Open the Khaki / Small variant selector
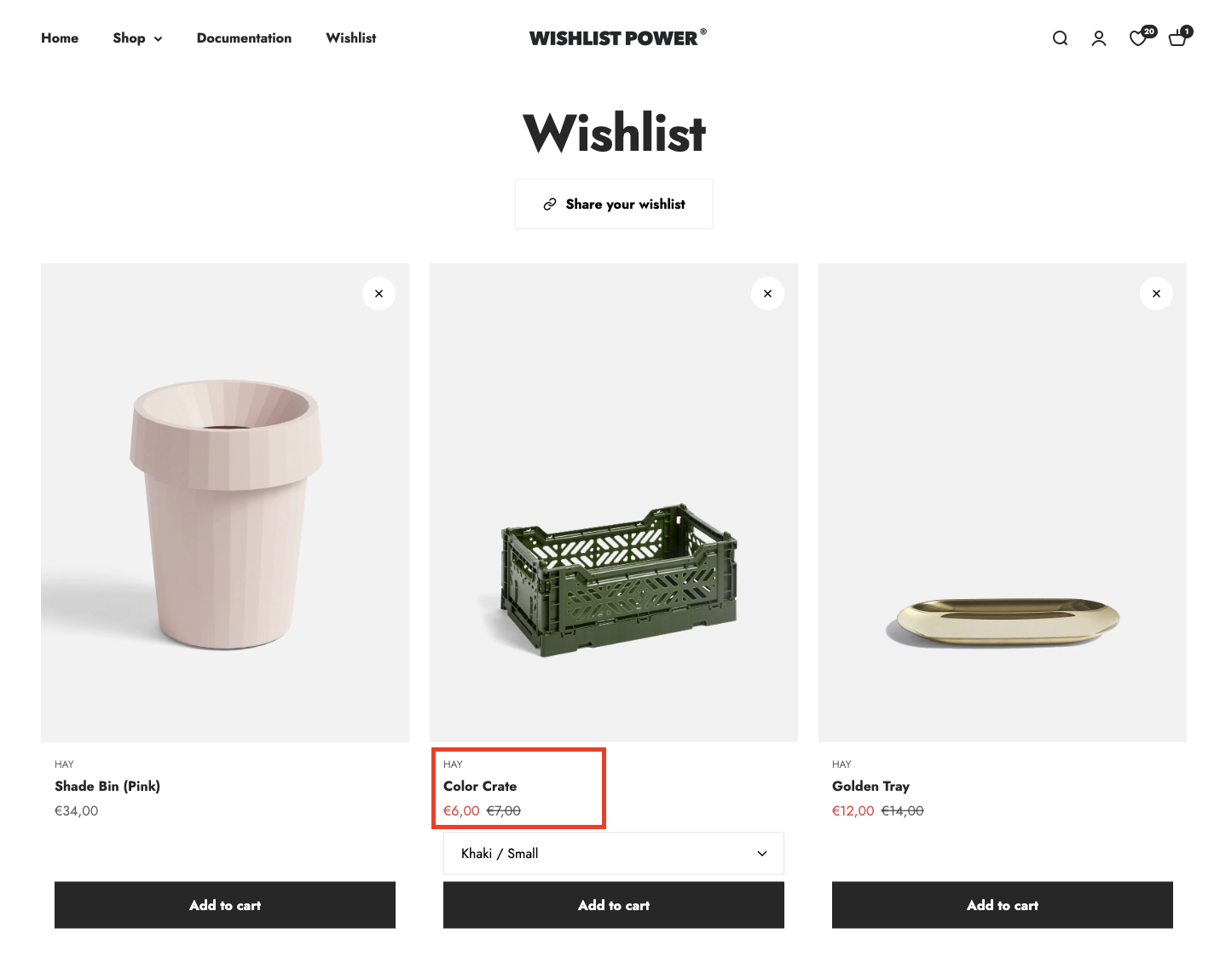Image resolution: width=1226 pixels, height=980 pixels. pyautogui.click(x=614, y=853)
